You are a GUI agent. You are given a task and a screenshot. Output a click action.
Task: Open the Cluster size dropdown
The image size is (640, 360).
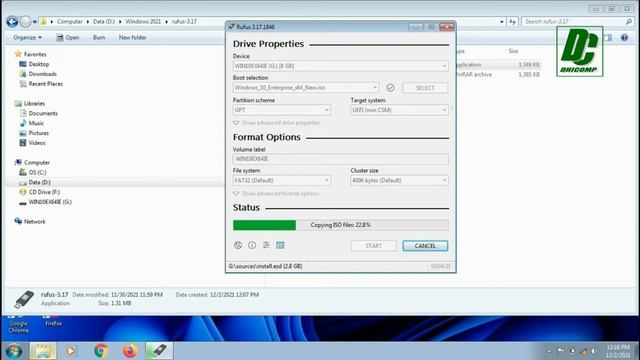(399, 180)
